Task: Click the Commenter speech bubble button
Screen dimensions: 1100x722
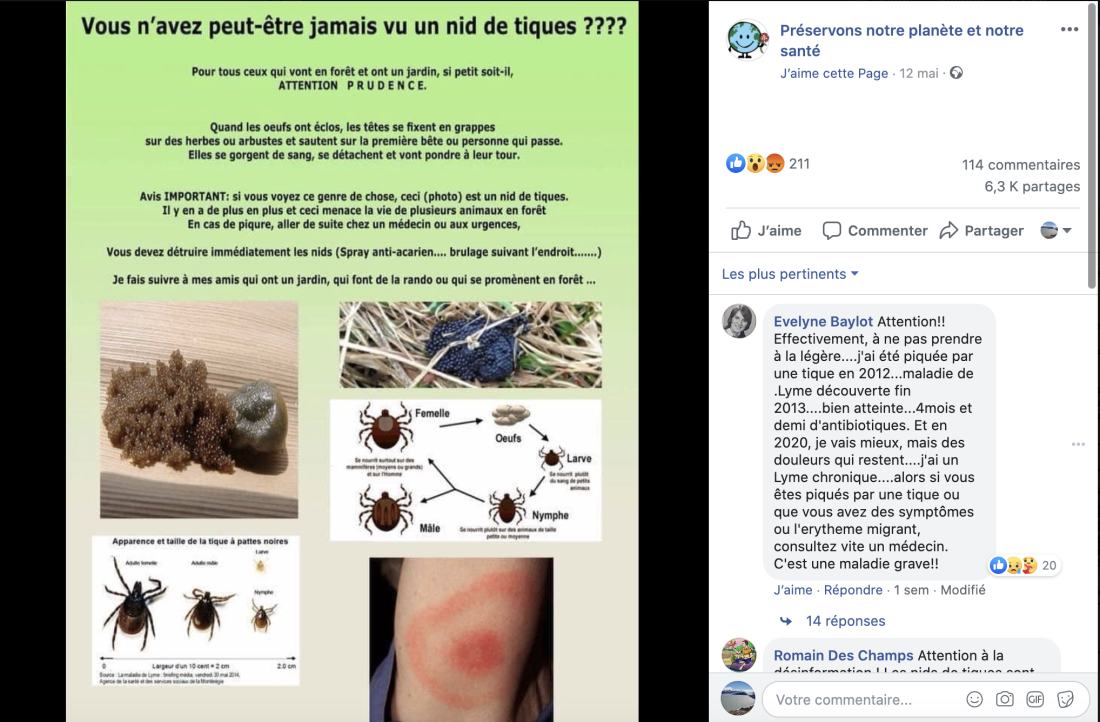Action: [x=874, y=231]
